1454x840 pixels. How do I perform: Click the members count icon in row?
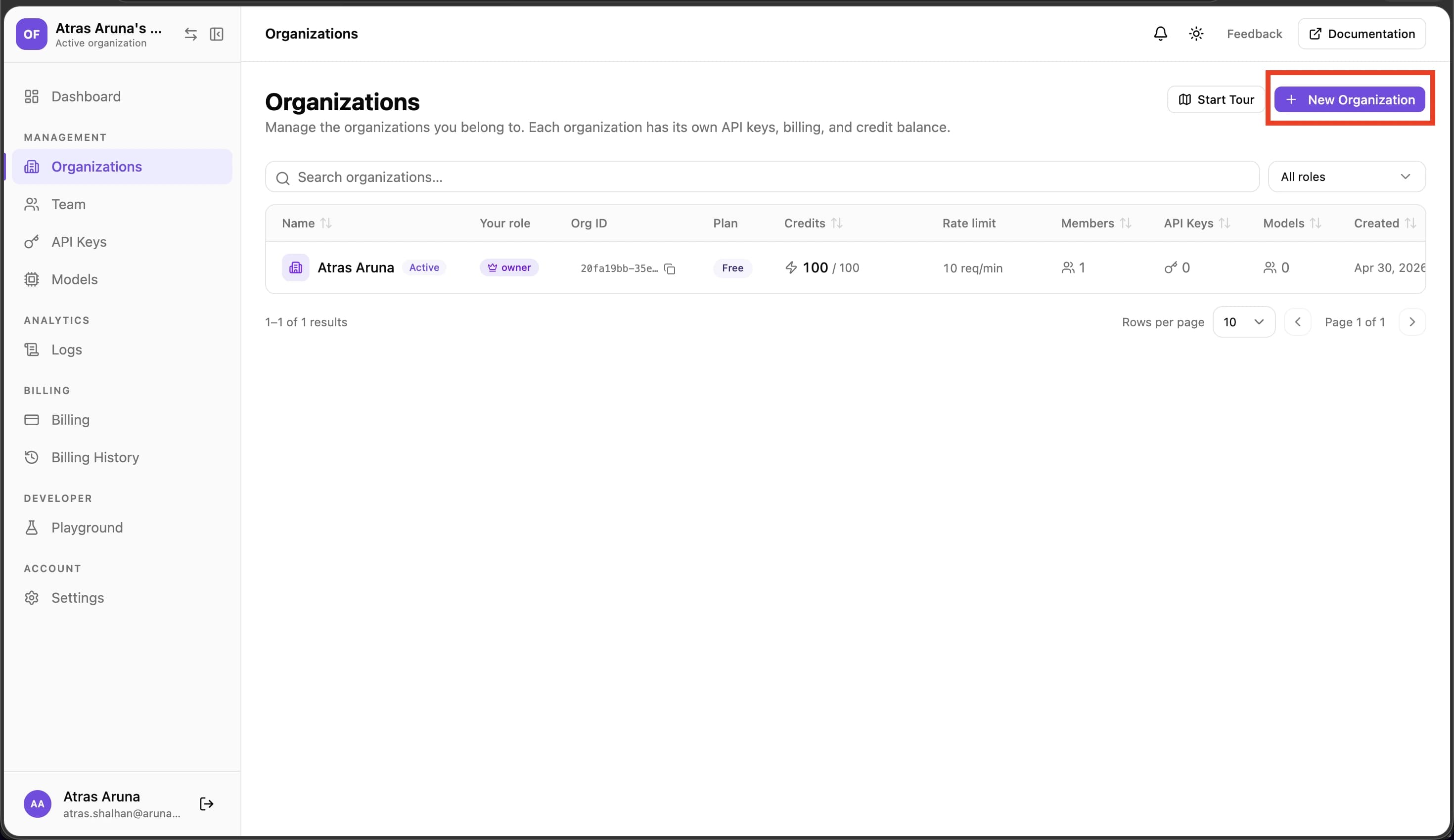click(x=1068, y=267)
